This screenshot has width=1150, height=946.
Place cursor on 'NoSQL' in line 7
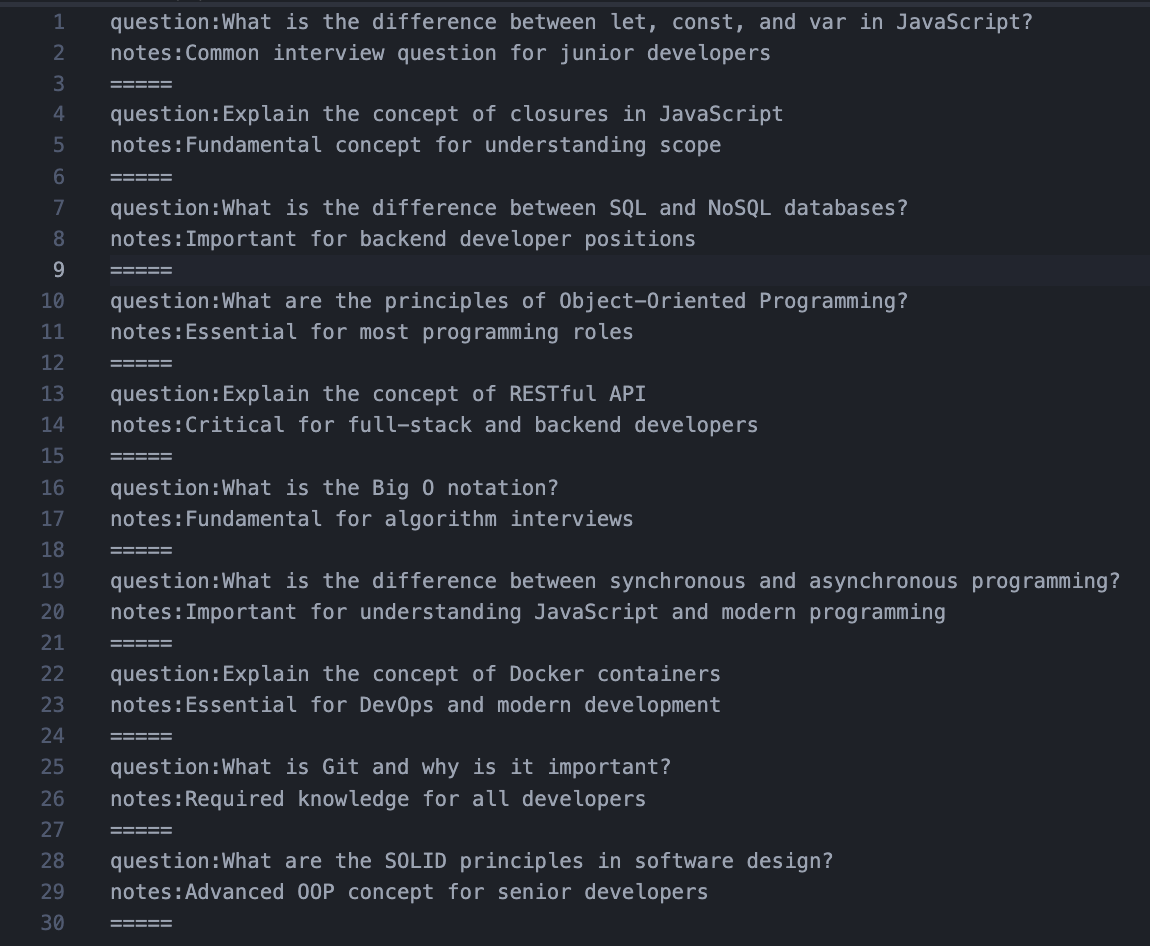click(739, 208)
